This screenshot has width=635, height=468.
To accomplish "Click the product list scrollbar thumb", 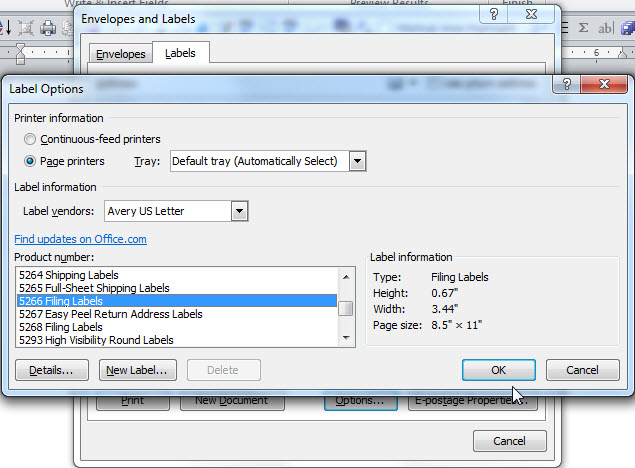I will (346, 308).
